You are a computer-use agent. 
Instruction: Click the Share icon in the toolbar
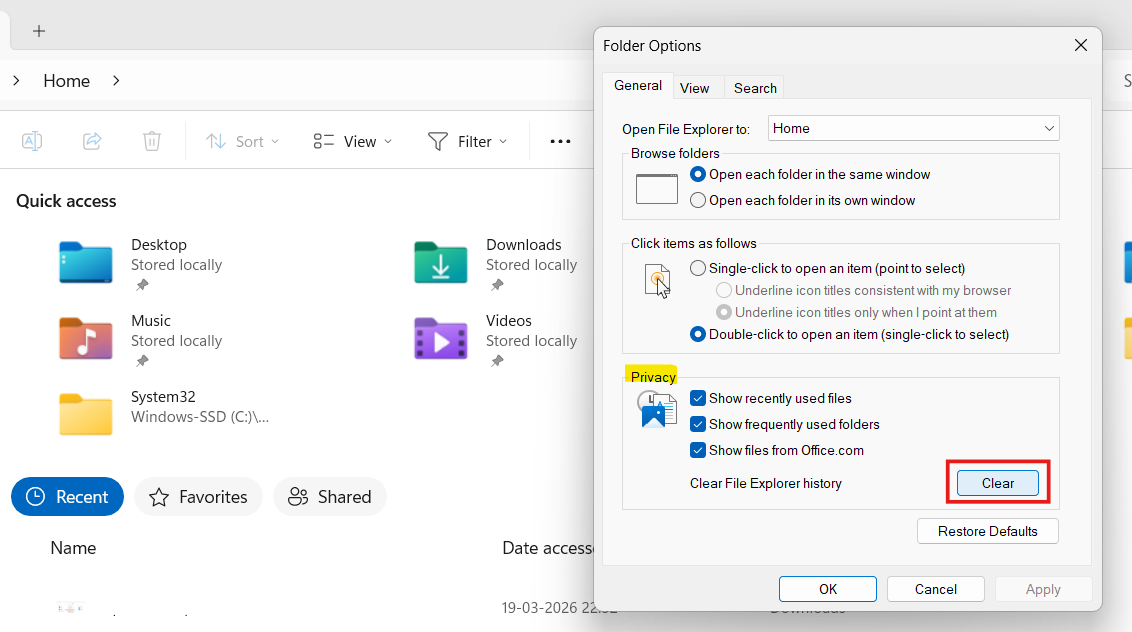click(x=92, y=141)
